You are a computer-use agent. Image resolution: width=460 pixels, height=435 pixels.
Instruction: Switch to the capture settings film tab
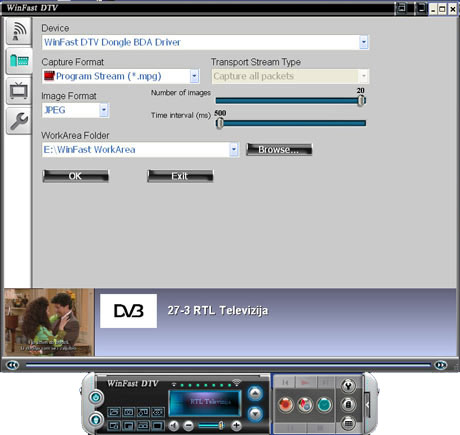point(19,61)
